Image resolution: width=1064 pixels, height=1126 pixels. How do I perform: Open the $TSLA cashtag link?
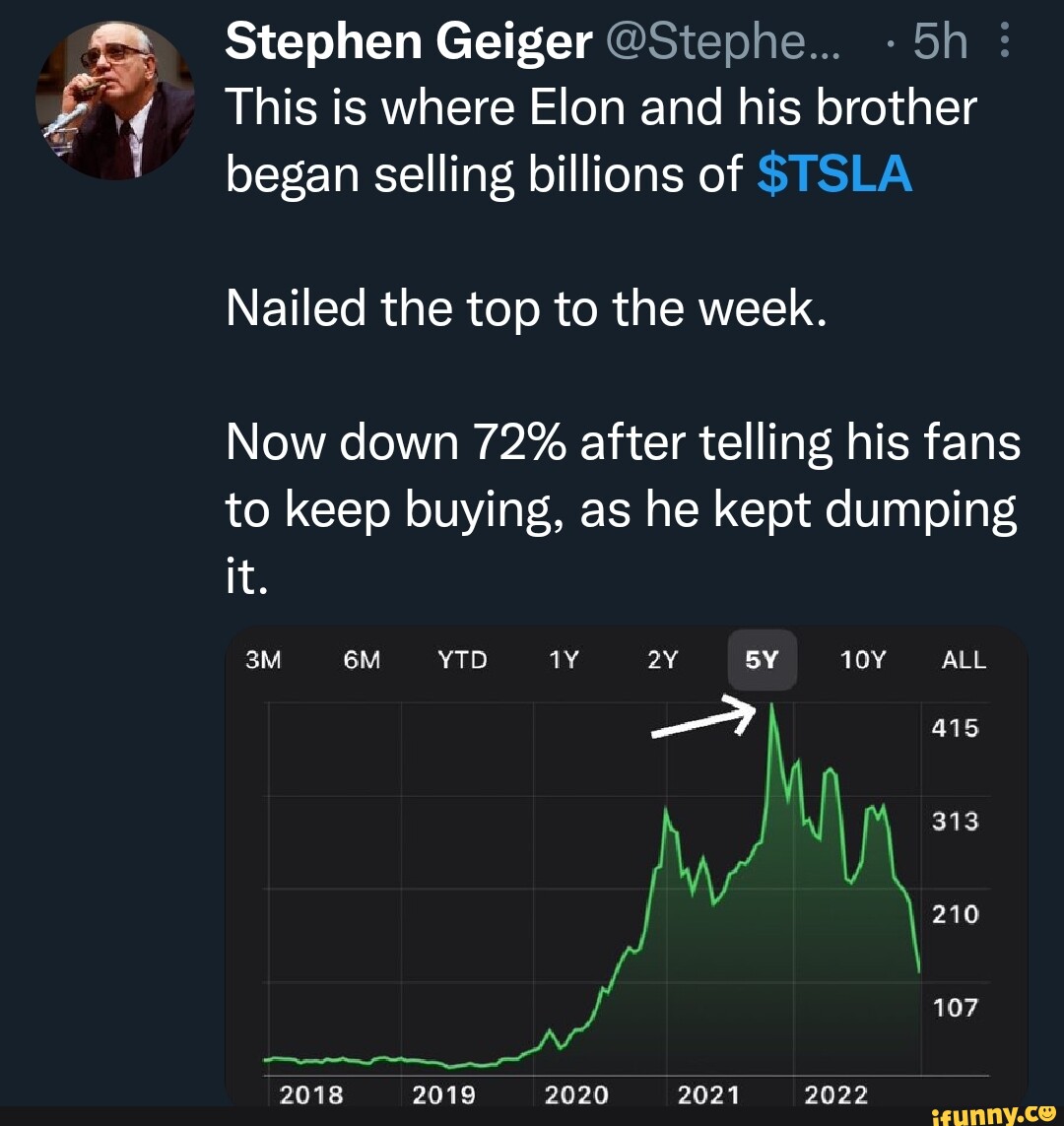click(x=832, y=175)
